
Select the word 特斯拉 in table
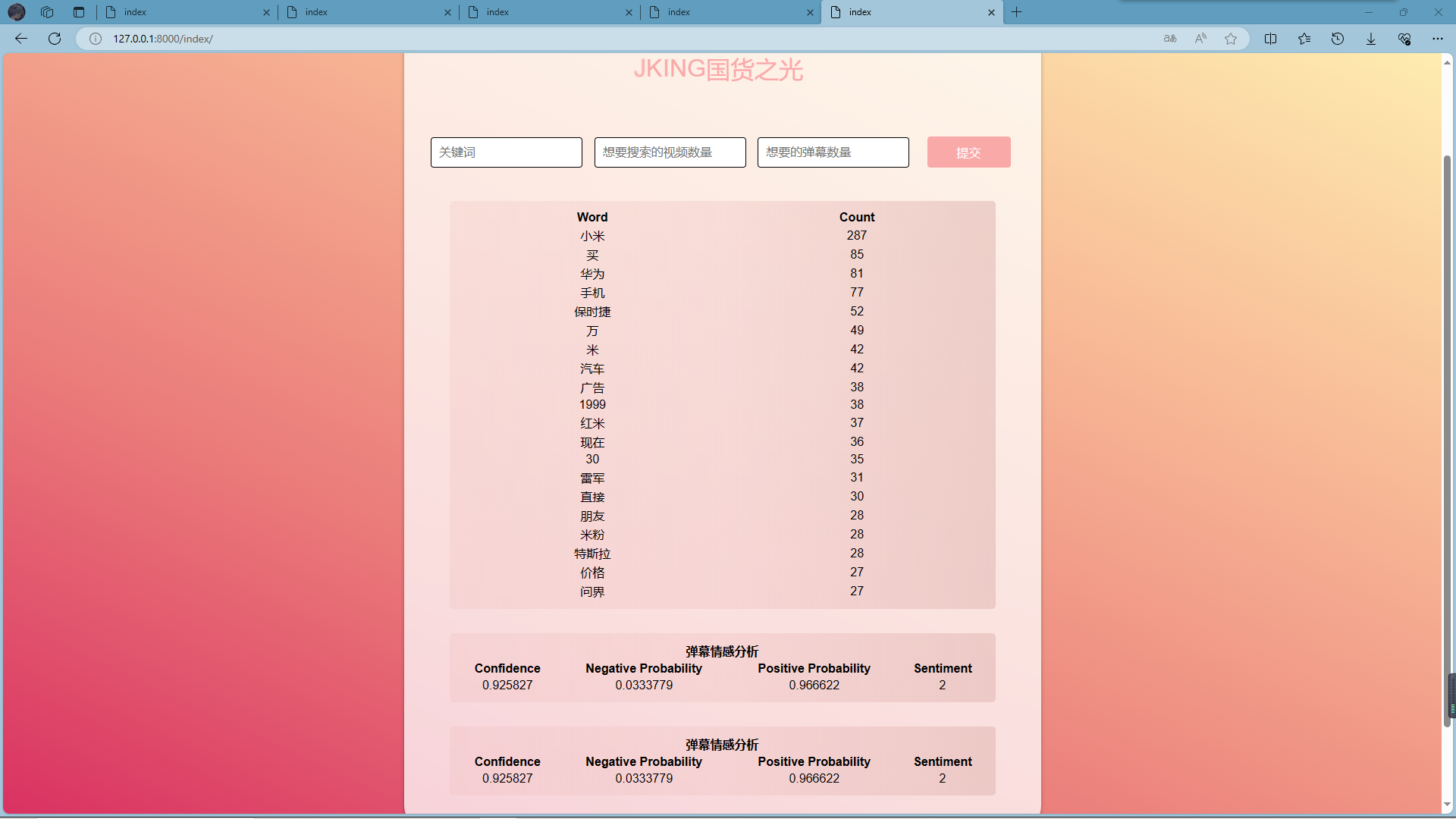592,554
